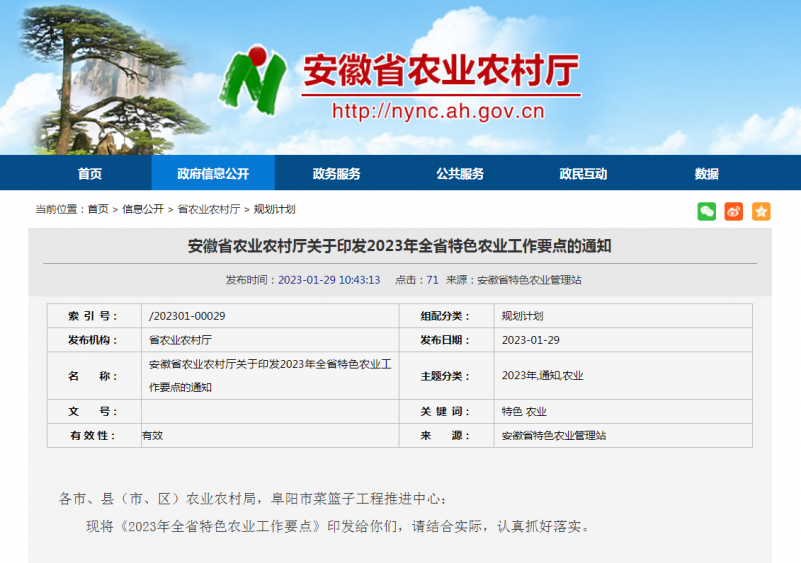Open the 数据 navigation tab

tap(706, 174)
